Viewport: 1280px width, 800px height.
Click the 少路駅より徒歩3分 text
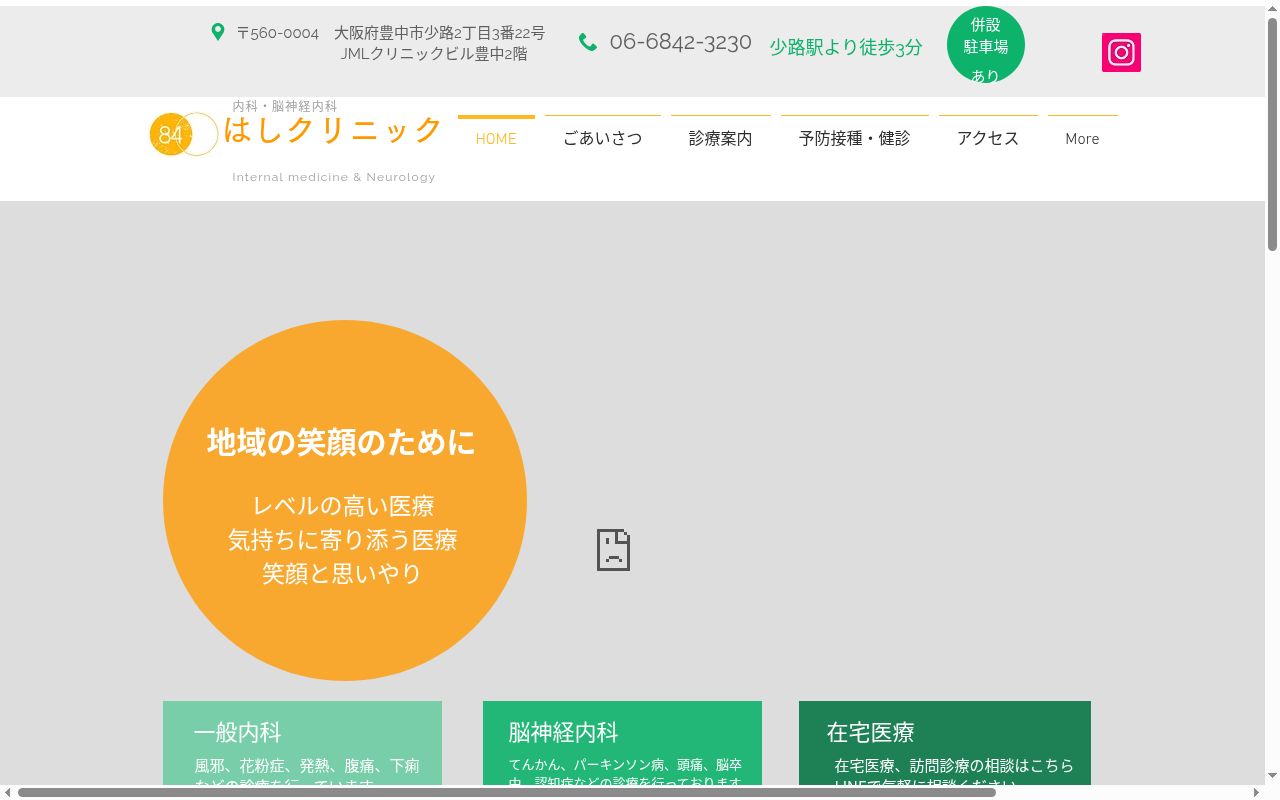tap(846, 47)
